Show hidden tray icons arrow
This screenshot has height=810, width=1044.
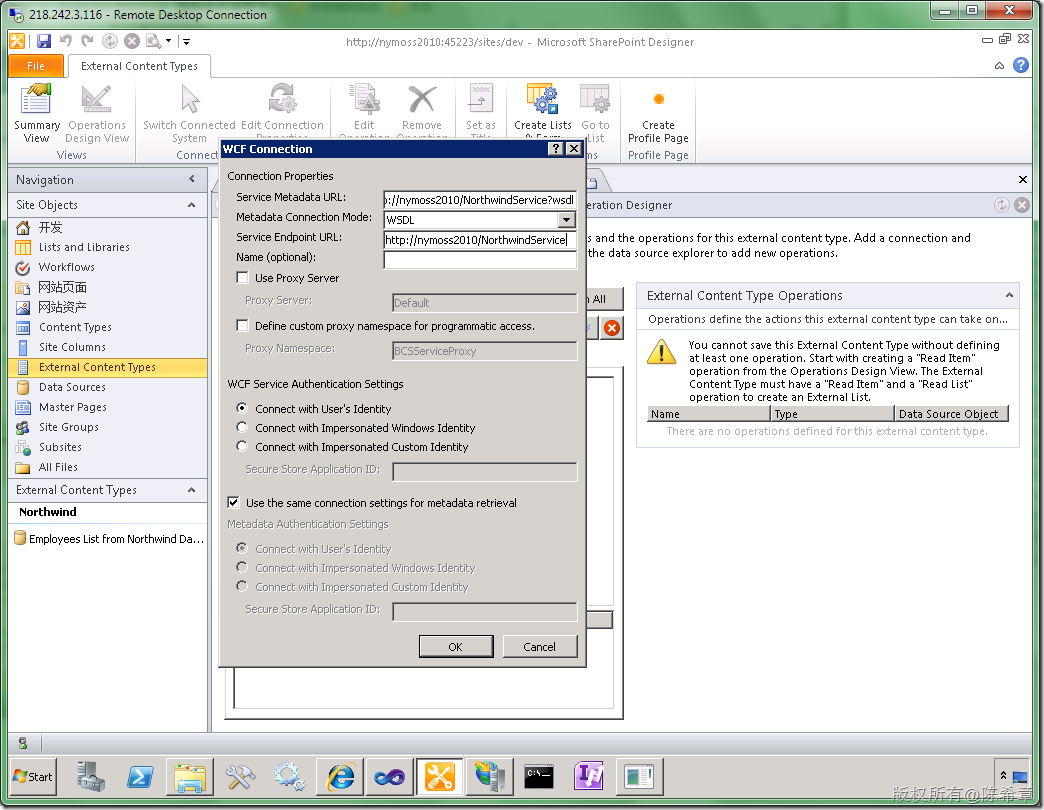[x=1003, y=776]
